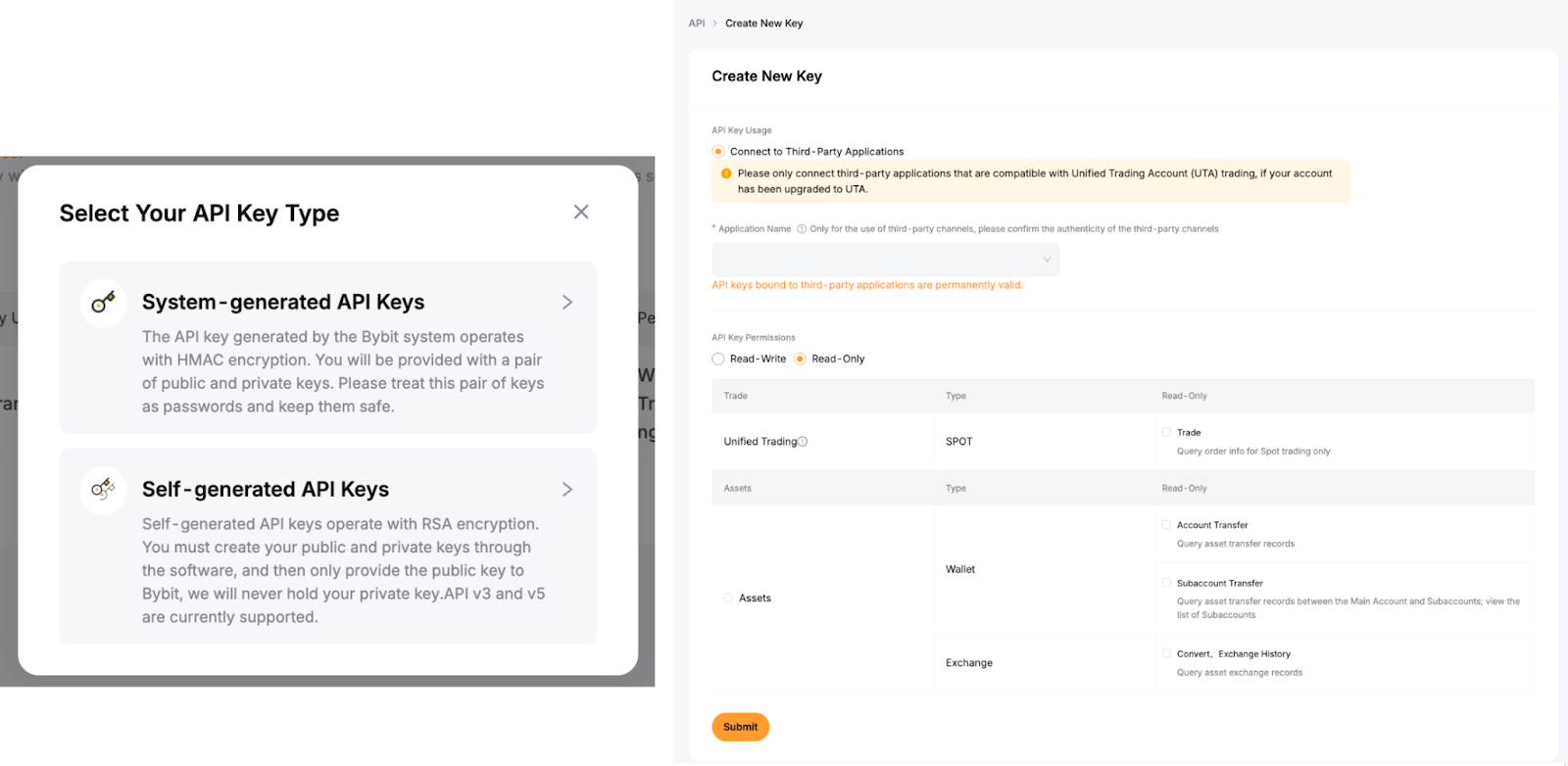Close the Select Your API Key Type dialog
This screenshot has width=1568, height=766.
click(581, 212)
